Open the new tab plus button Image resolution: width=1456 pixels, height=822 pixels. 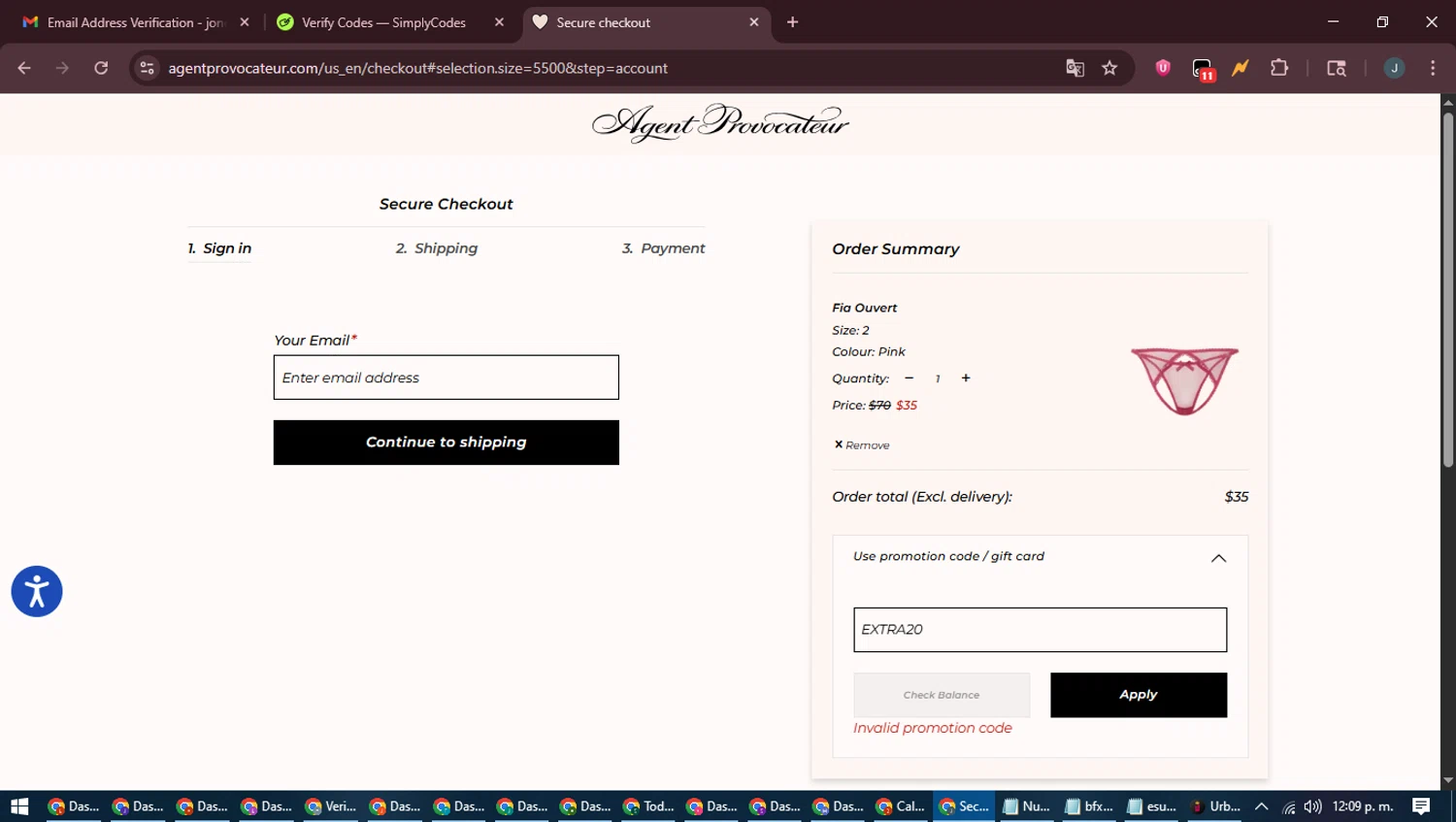click(x=792, y=22)
